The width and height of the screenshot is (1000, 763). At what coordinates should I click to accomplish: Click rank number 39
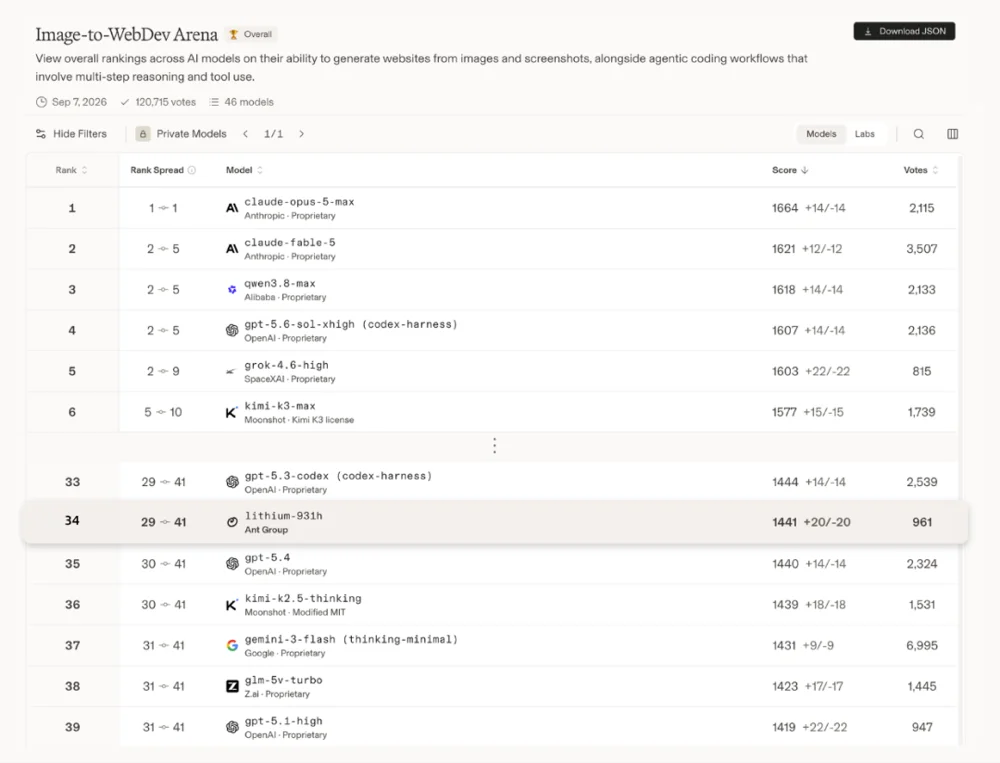72,727
